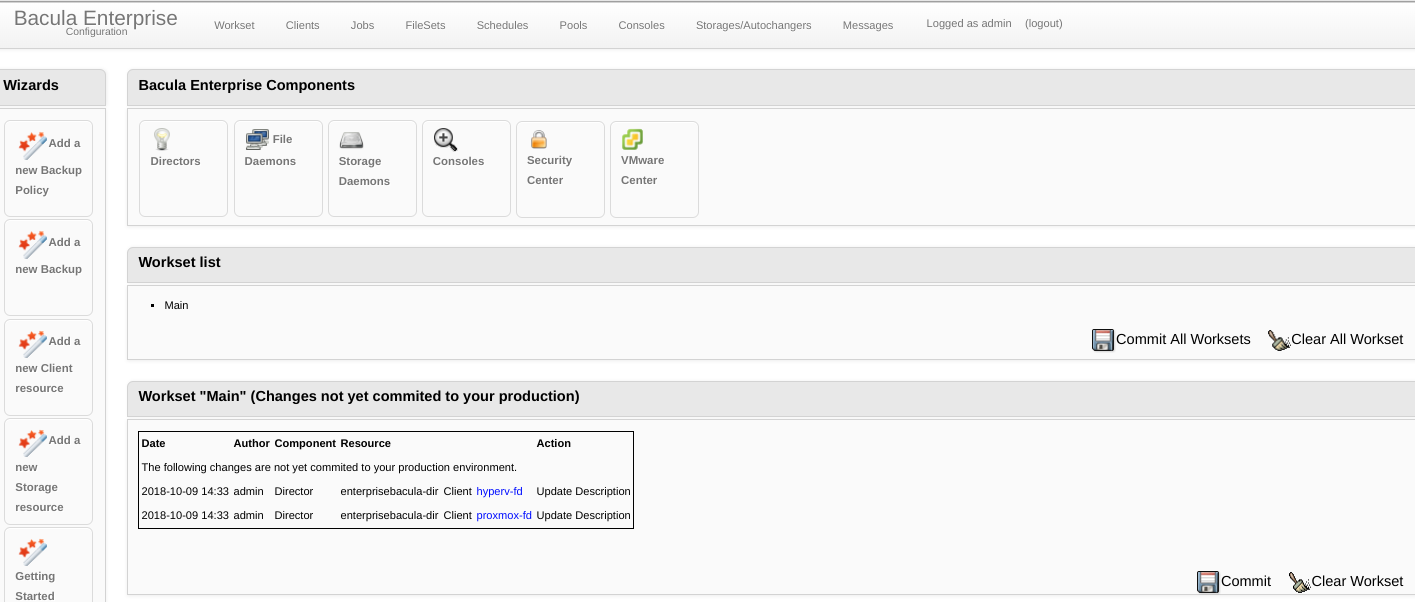Click Update Description in the proxmox-fd row
Image resolution: width=1415 pixels, height=602 pixels.
click(x=583, y=516)
